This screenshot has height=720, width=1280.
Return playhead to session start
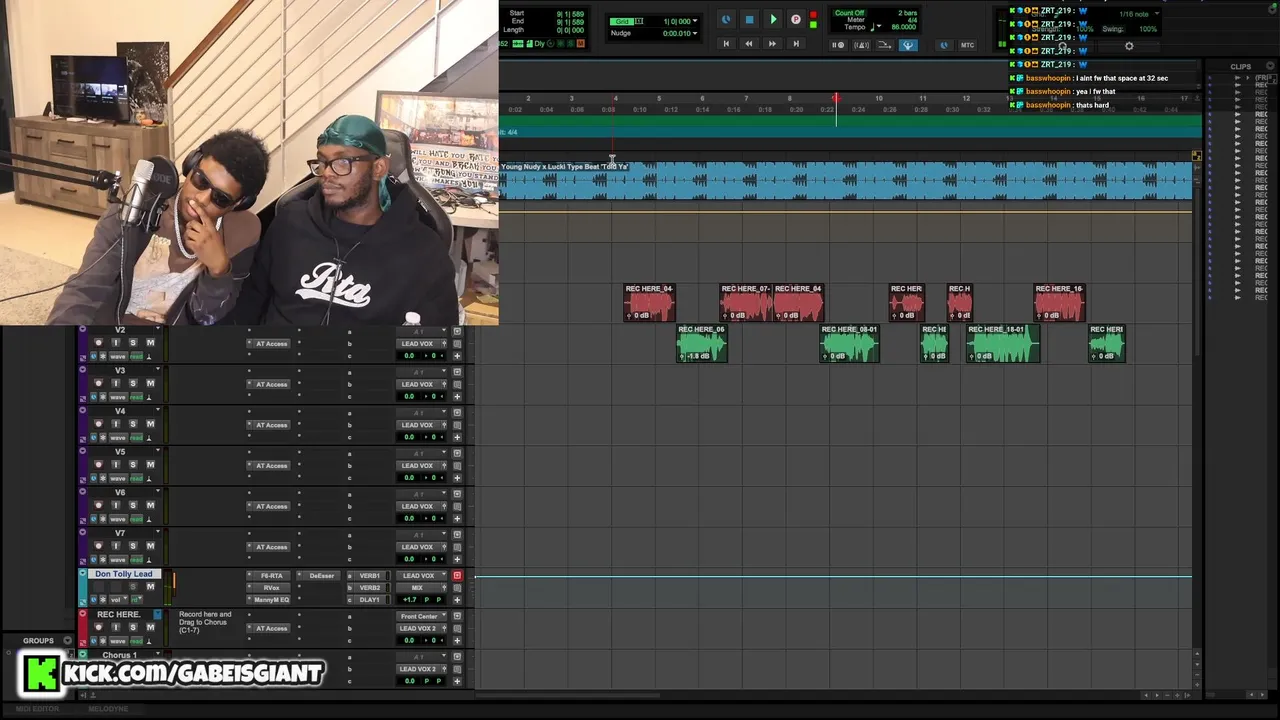726,44
